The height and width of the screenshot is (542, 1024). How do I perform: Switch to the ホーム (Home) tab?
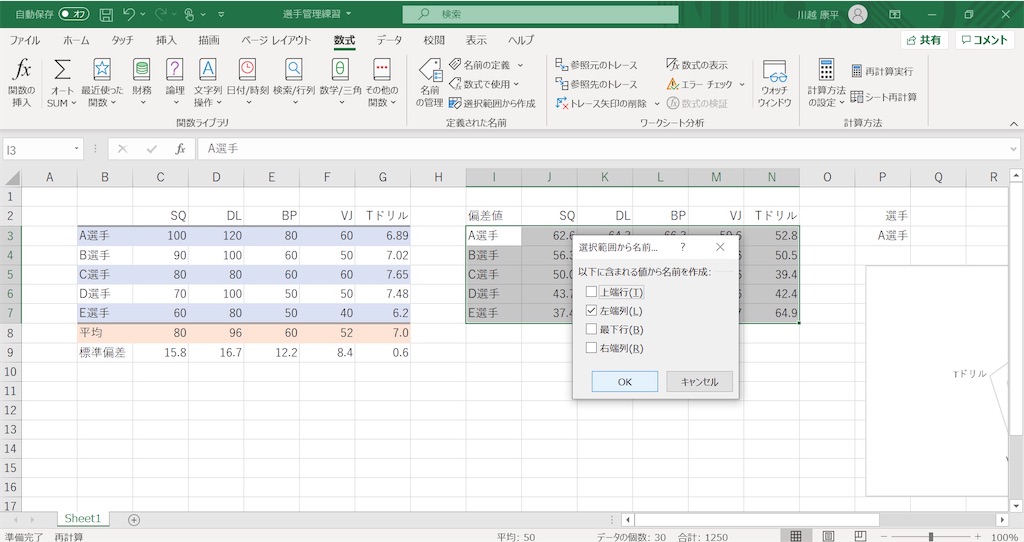click(x=76, y=40)
